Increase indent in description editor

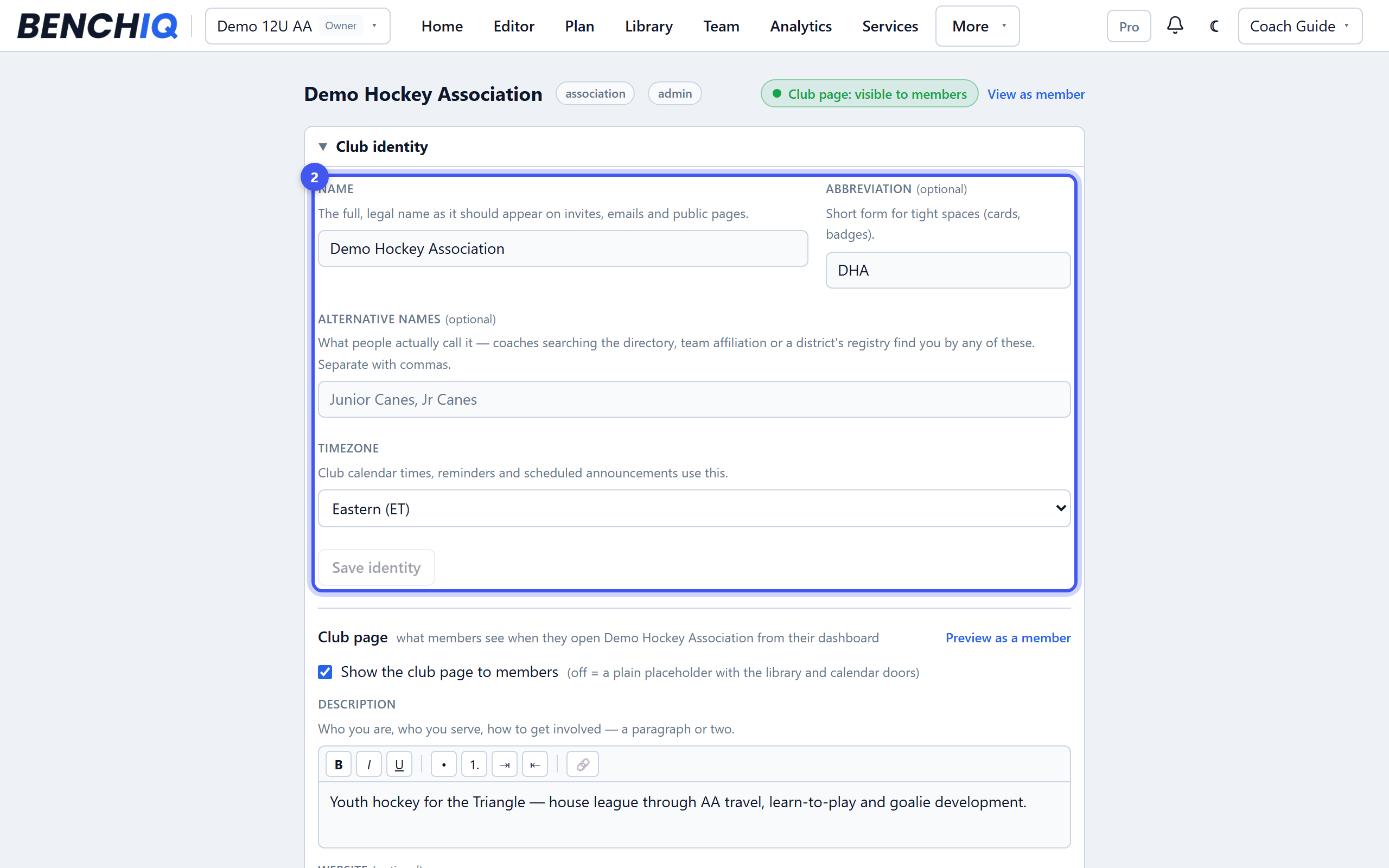coord(505,764)
